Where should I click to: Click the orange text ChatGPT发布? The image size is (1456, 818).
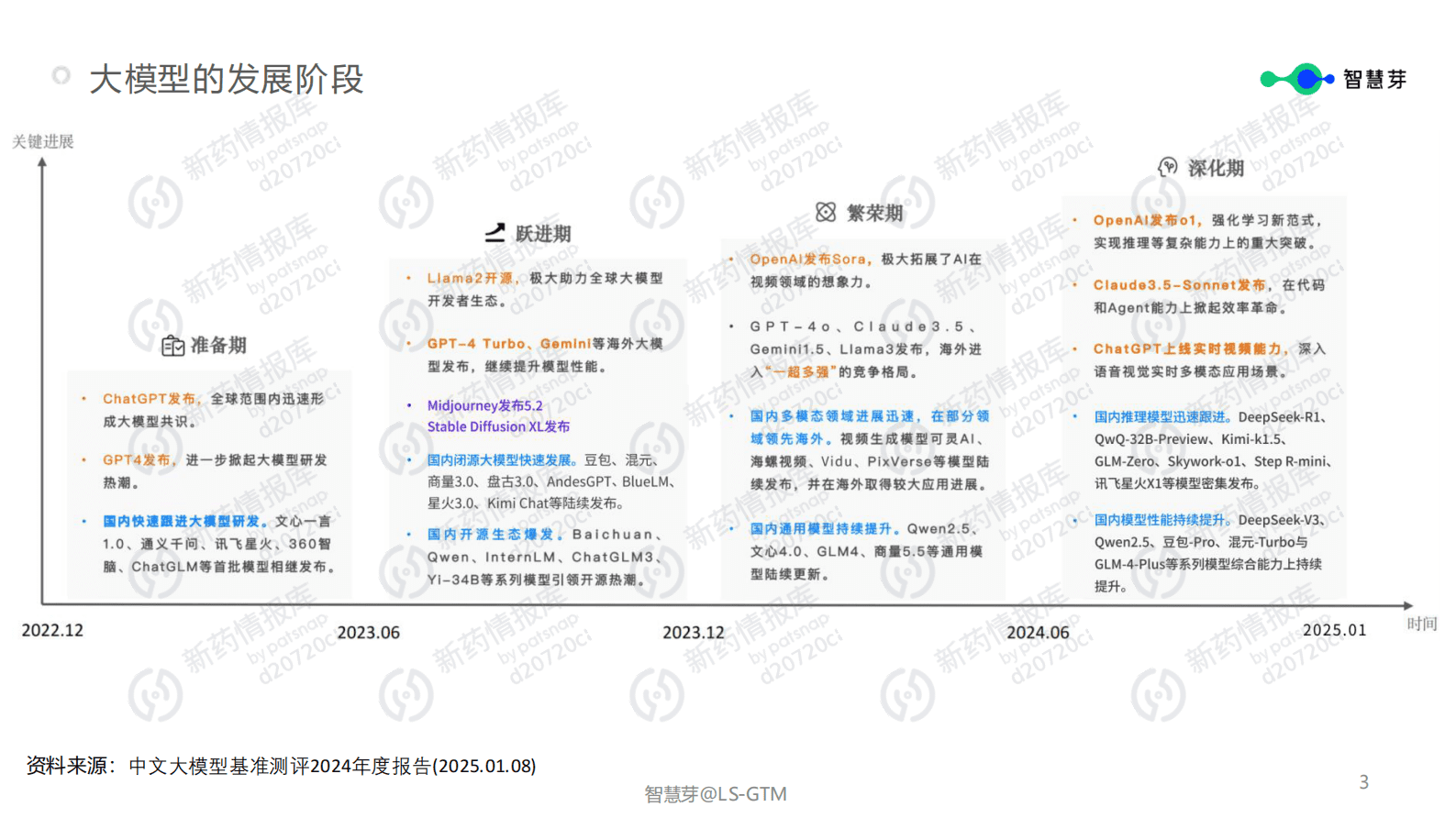[x=150, y=399]
